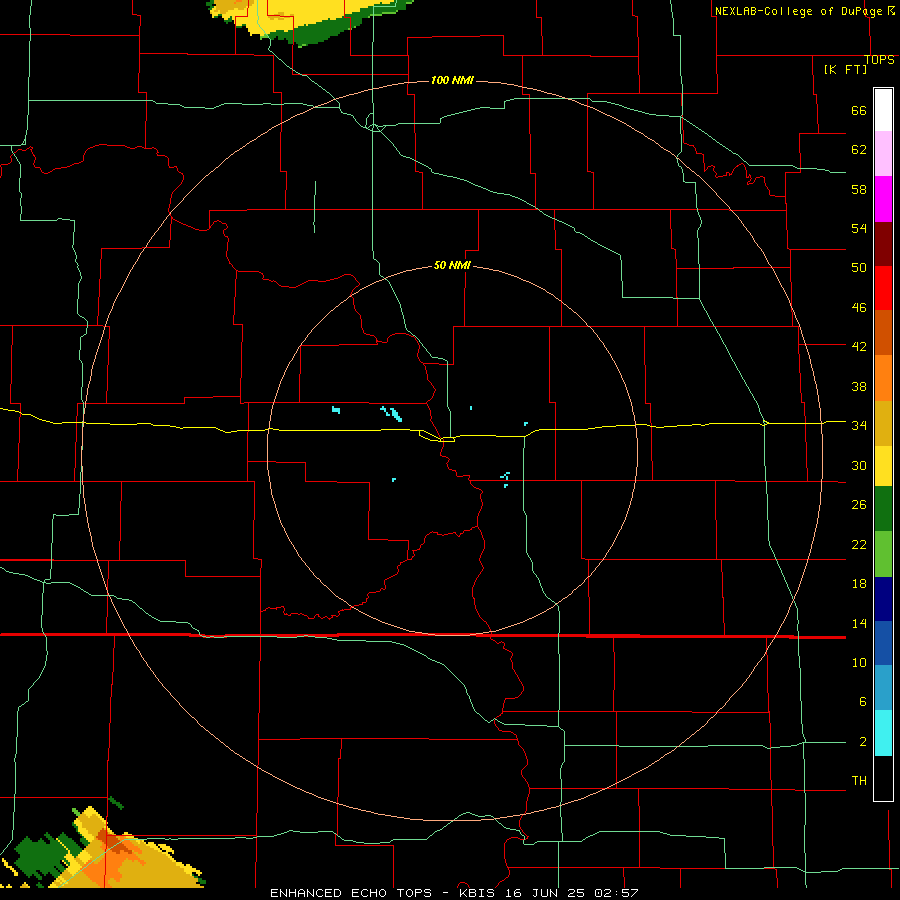Click the legend value 30
Viewport: 900px width, 900px height.
[x=859, y=465]
